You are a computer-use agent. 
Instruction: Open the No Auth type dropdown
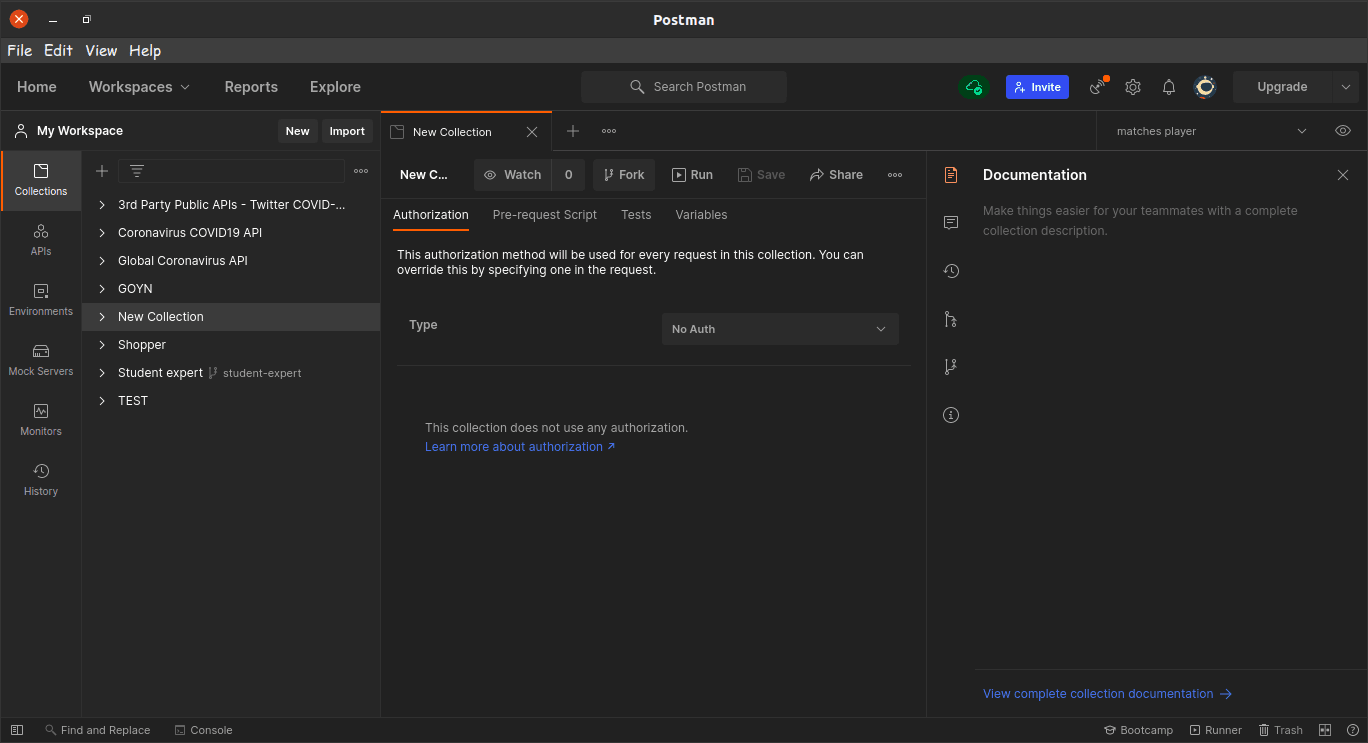(780, 329)
